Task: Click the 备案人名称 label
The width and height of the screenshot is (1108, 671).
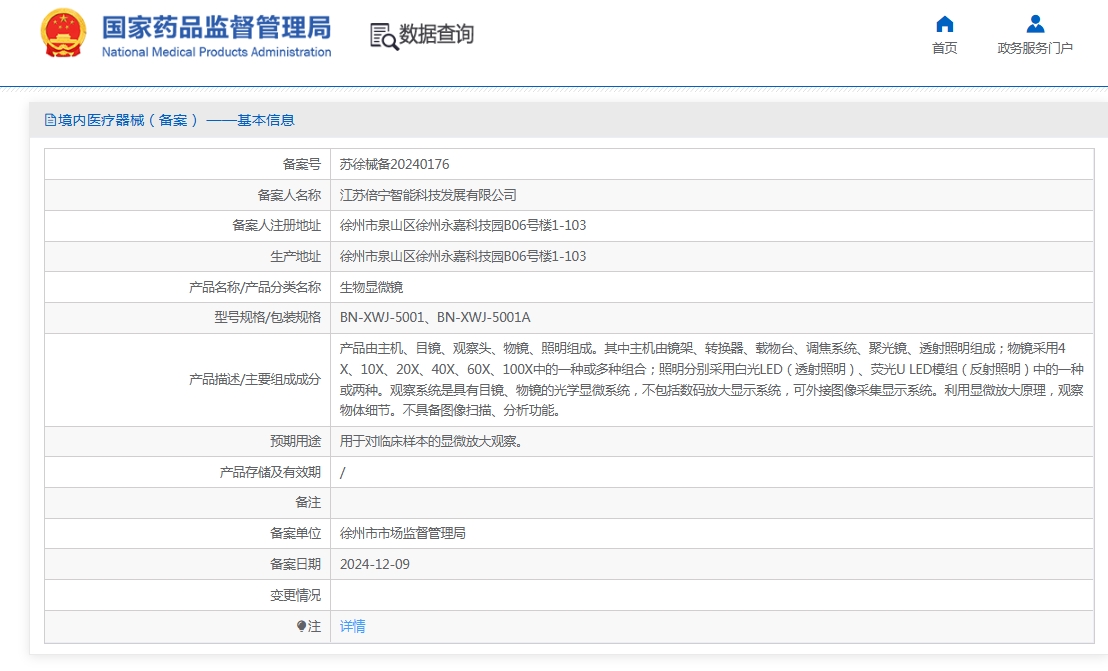Action: pos(289,195)
